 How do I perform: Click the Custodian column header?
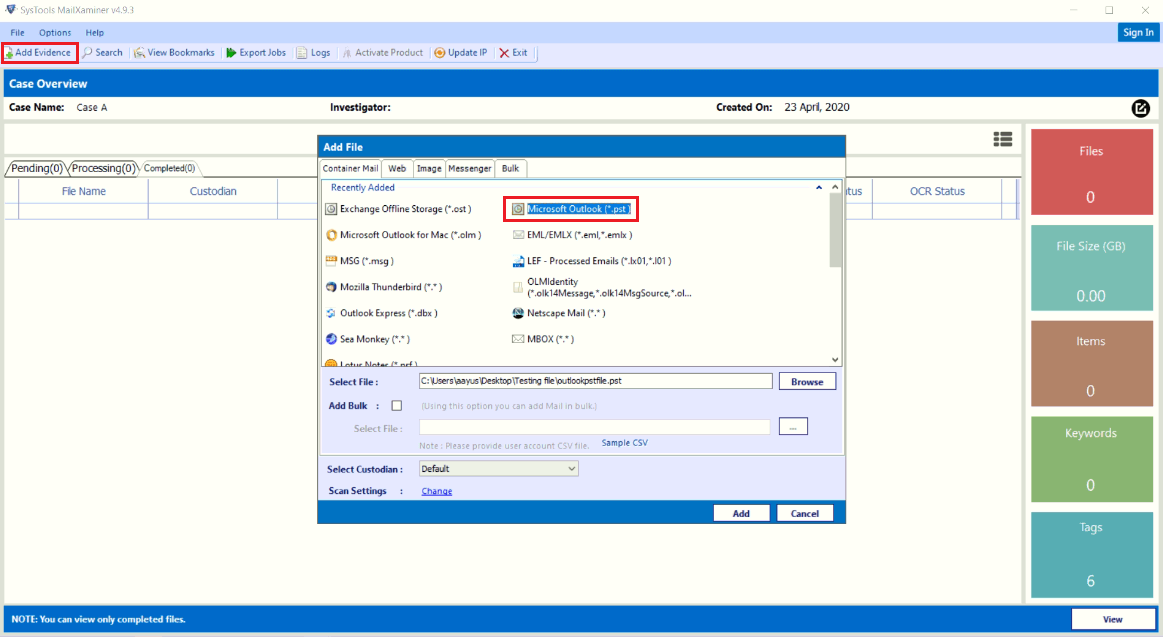[x=213, y=191]
